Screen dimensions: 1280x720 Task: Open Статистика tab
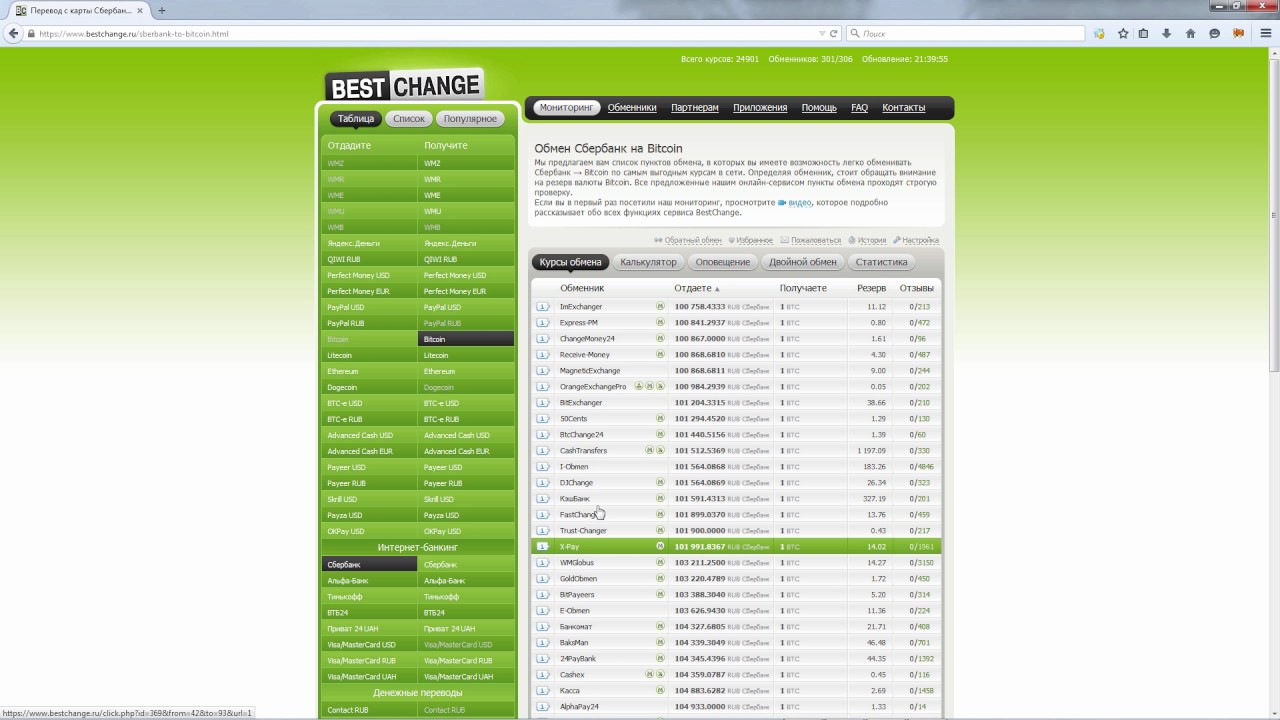(x=881, y=262)
